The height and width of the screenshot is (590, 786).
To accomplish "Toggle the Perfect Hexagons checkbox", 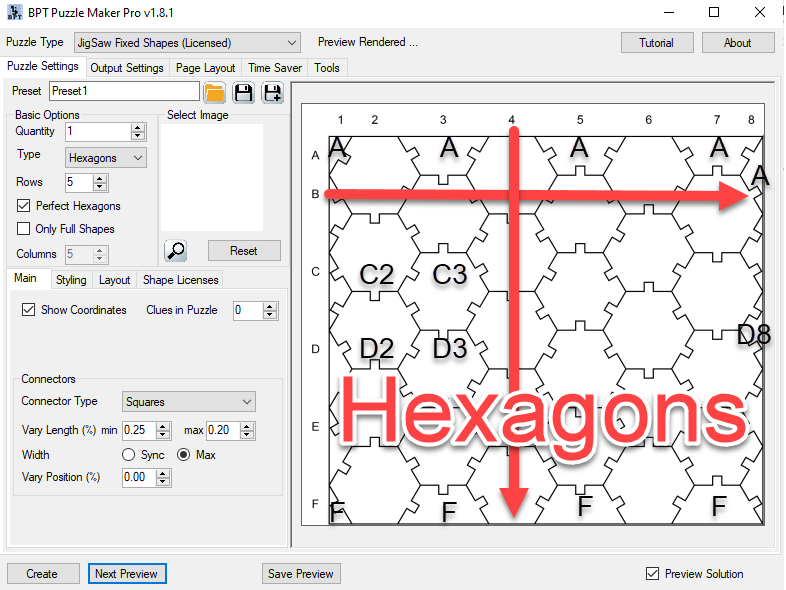I will [24, 206].
